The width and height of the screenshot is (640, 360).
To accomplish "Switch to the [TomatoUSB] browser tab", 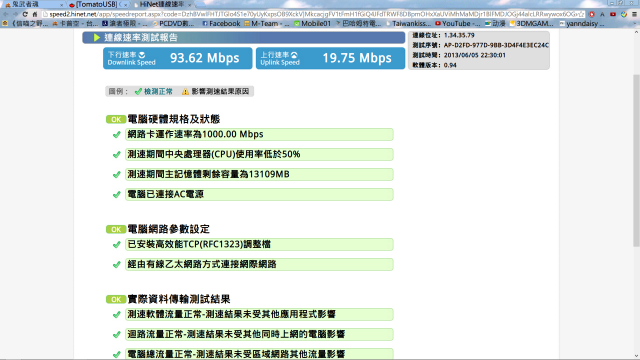I will 98,4.
